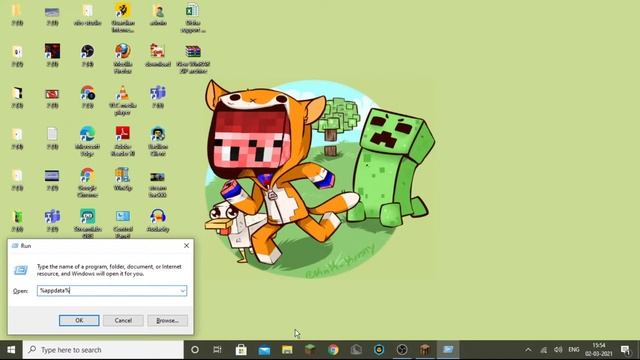Image resolution: width=640 pixels, height=360 pixels.
Task: Click the ENG language indicator
Action: tap(573, 350)
